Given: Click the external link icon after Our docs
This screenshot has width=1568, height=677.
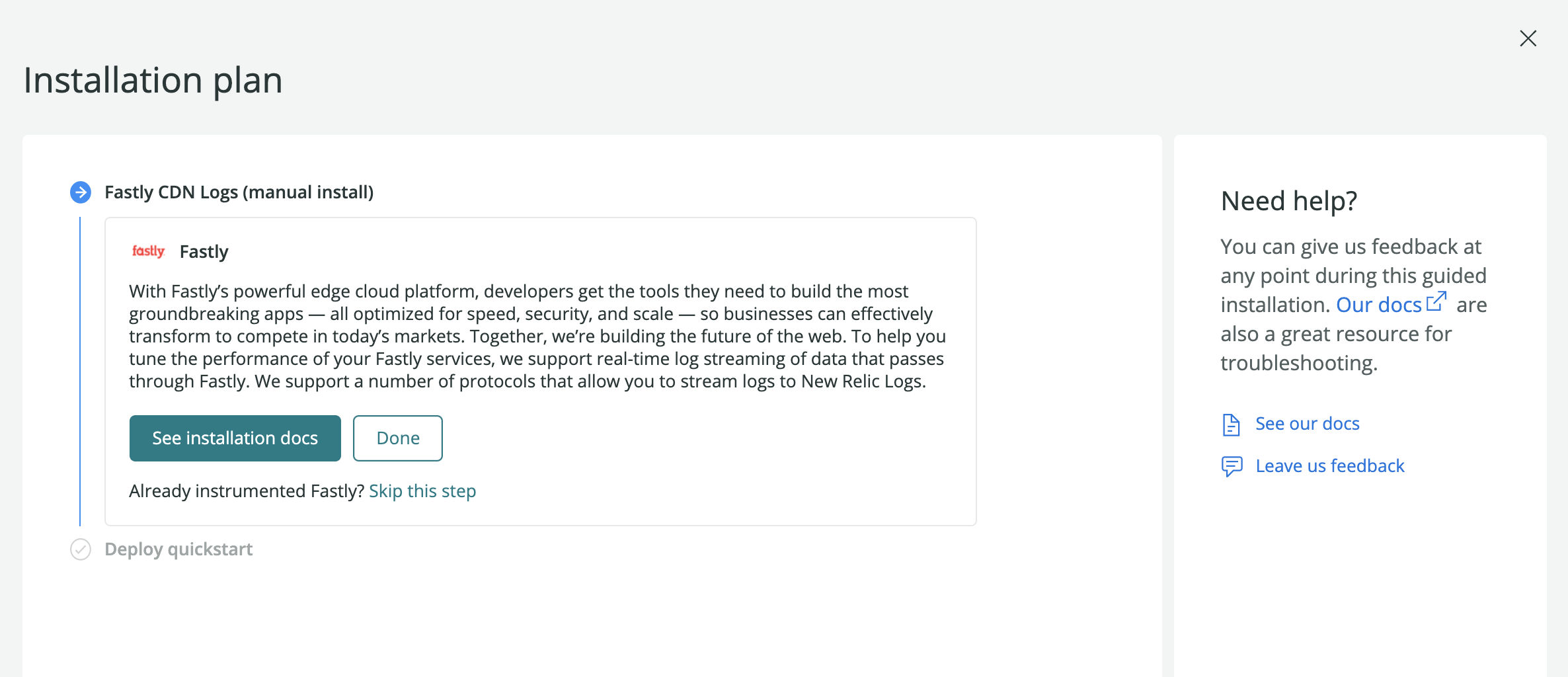Looking at the screenshot, I should 1436,303.
